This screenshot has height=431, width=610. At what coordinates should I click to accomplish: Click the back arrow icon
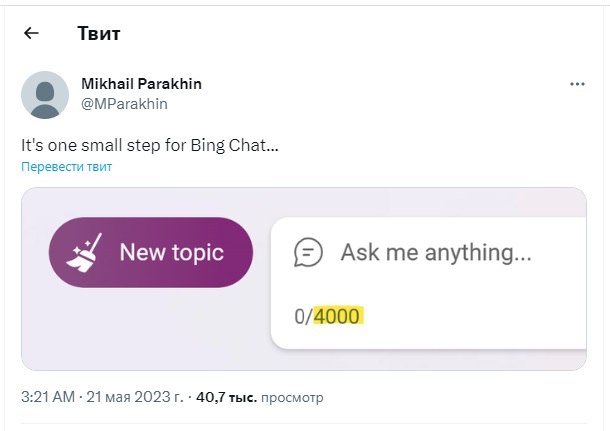(31, 33)
